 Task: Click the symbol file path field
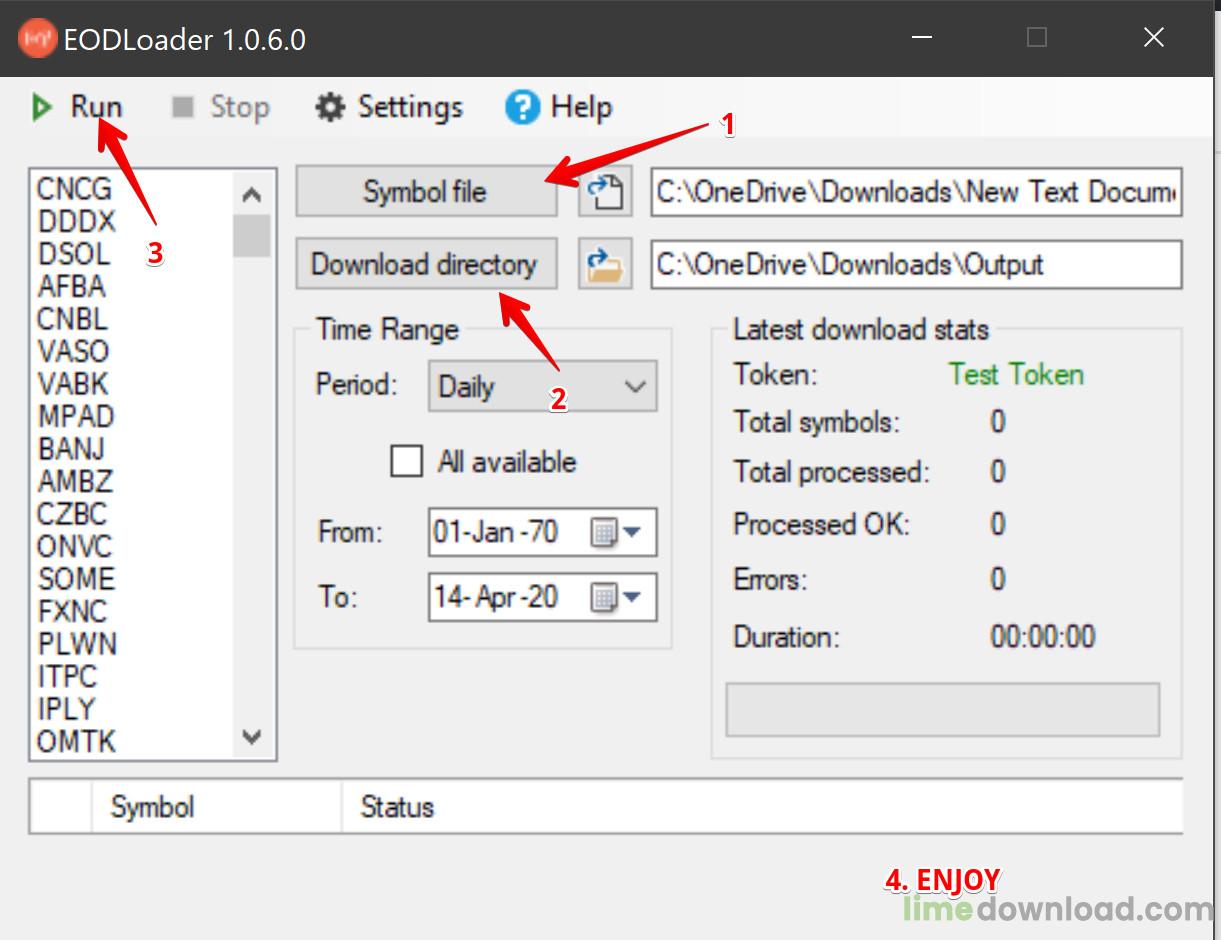916,192
